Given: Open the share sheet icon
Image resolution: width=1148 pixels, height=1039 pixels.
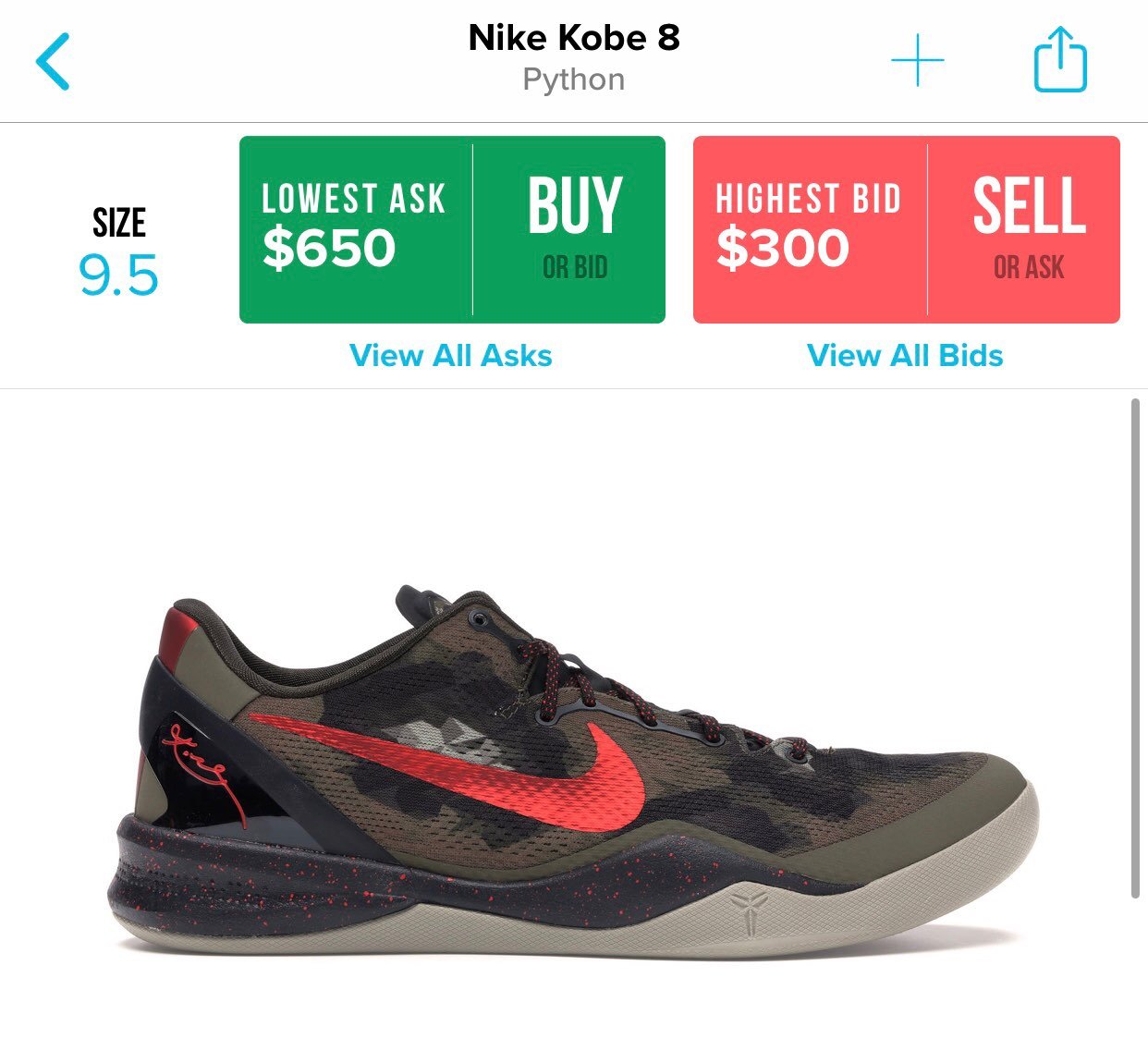Looking at the screenshot, I should [1060, 59].
